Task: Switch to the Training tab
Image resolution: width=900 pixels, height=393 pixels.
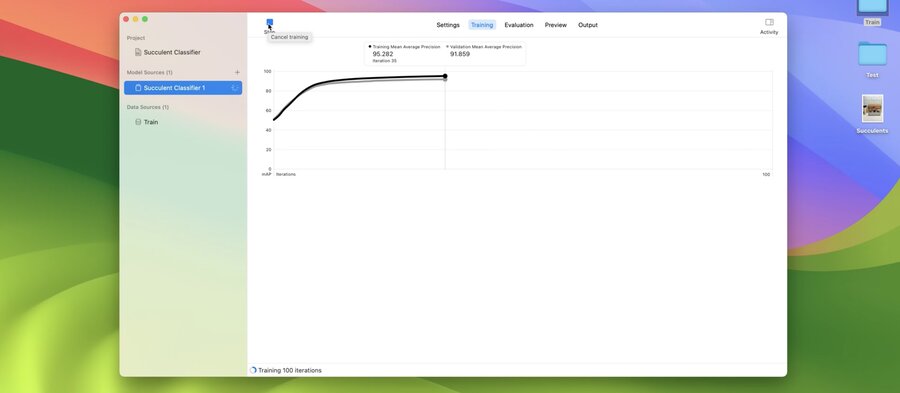Action: (x=482, y=25)
